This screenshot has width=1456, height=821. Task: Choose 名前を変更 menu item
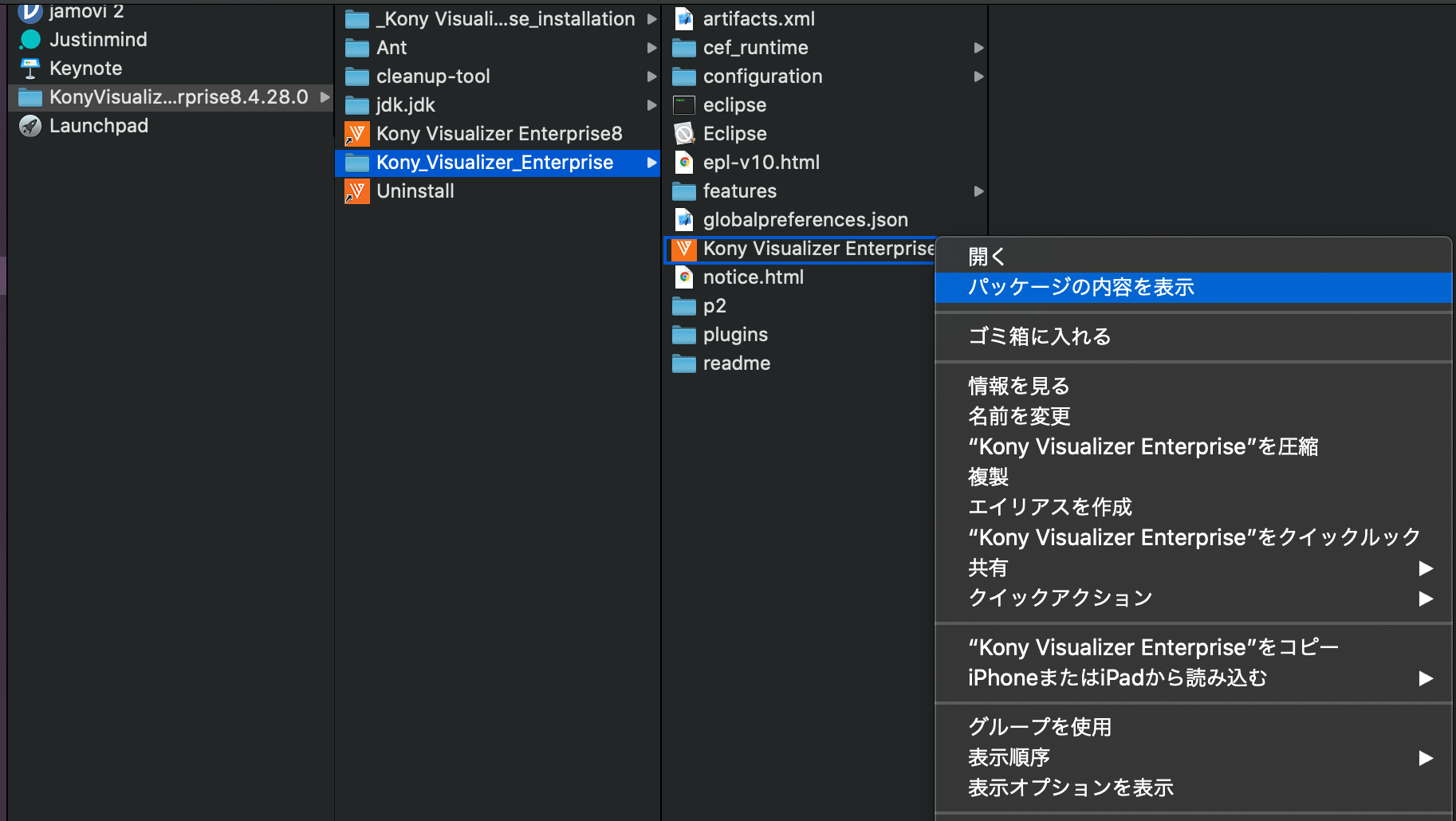click(1193, 416)
